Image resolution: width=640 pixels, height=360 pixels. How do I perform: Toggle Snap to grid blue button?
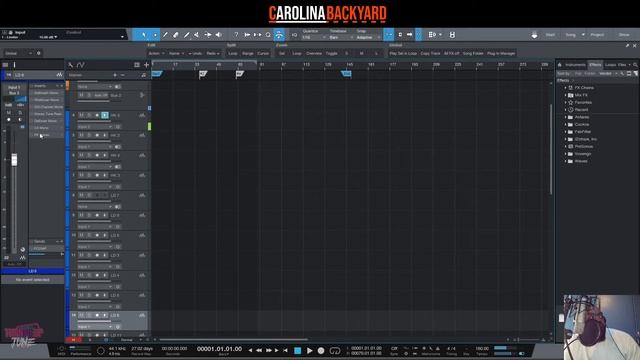(x=389, y=35)
